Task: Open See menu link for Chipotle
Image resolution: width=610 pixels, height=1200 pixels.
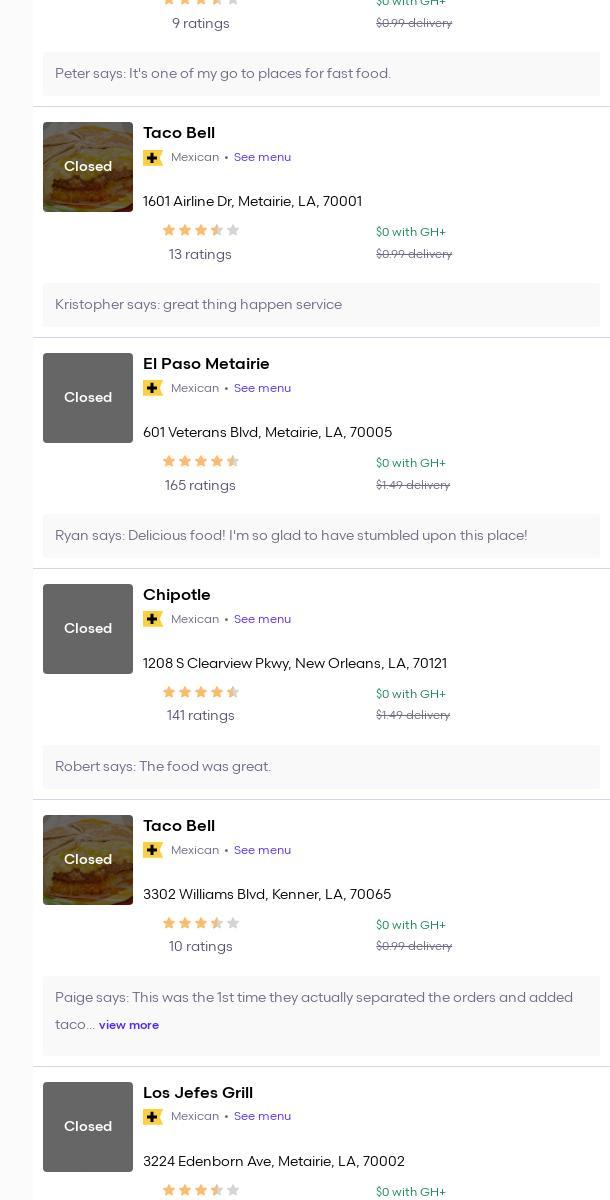Action: (262, 620)
